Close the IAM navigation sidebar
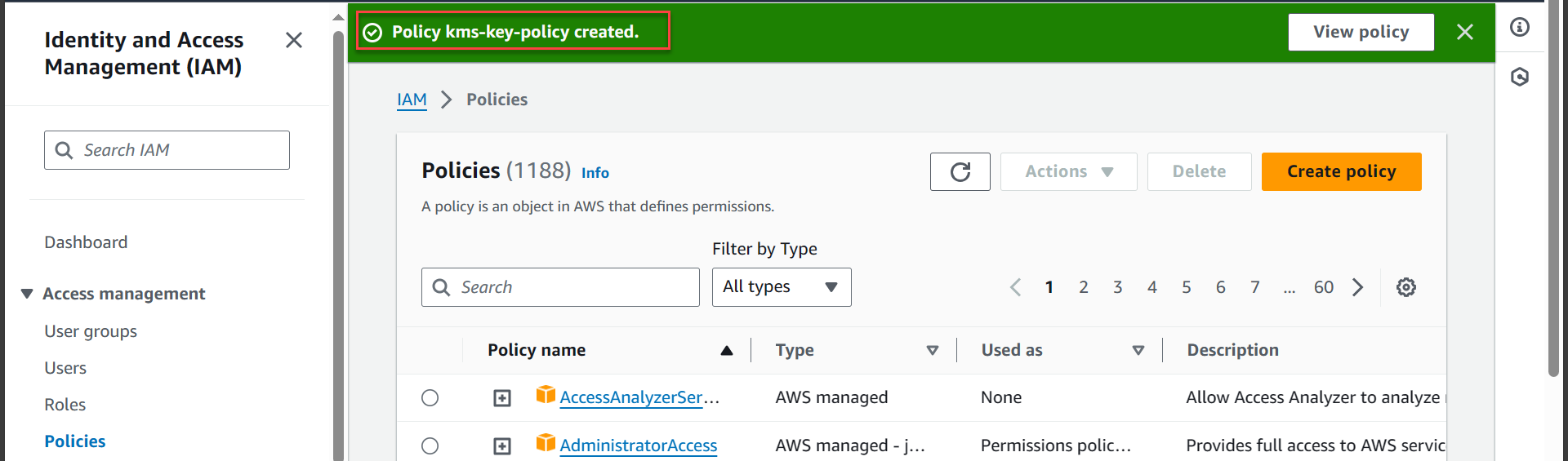 click(x=294, y=40)
